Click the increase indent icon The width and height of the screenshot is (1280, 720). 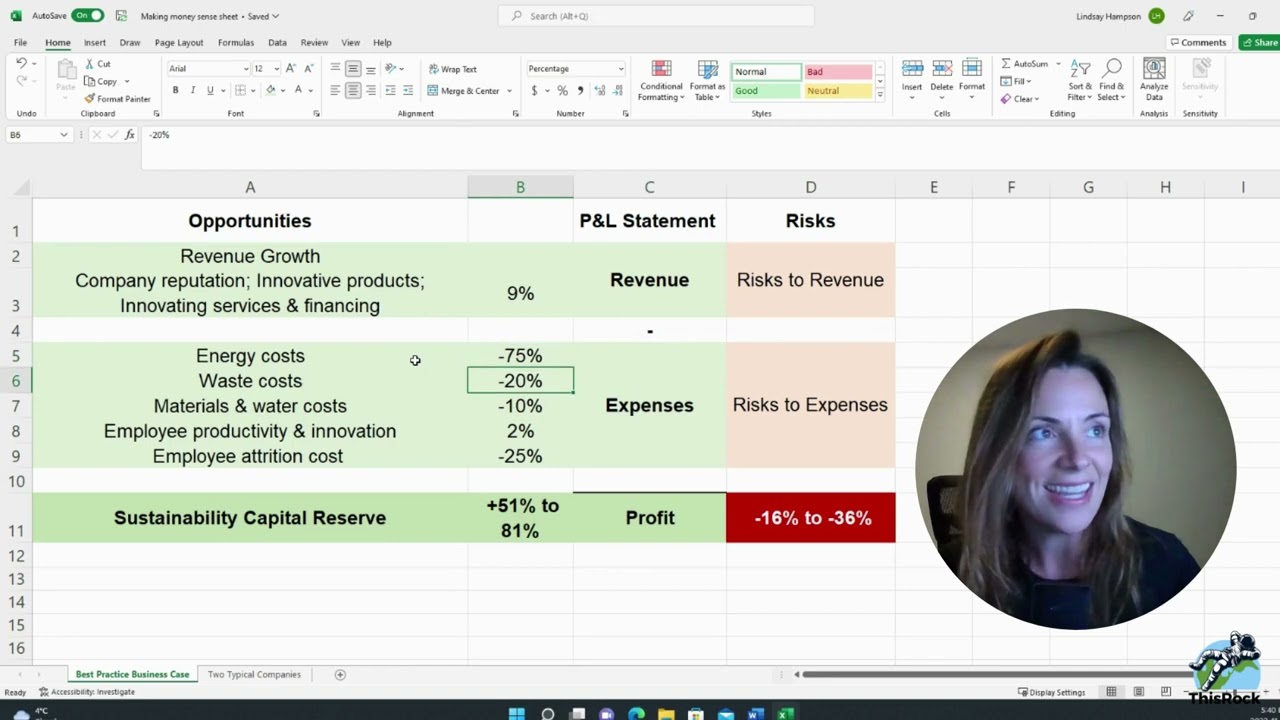[407, 90]
